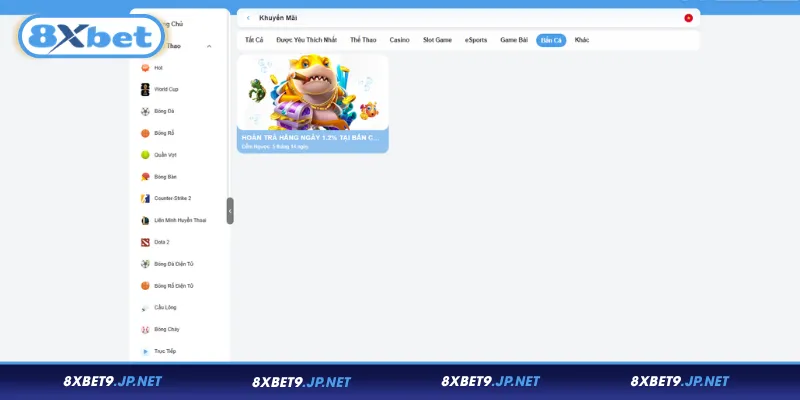800x400 pixels.
Task: Open the Trực Tiếp live play icon
Action: pyautogui.click(x=145, y=352)
